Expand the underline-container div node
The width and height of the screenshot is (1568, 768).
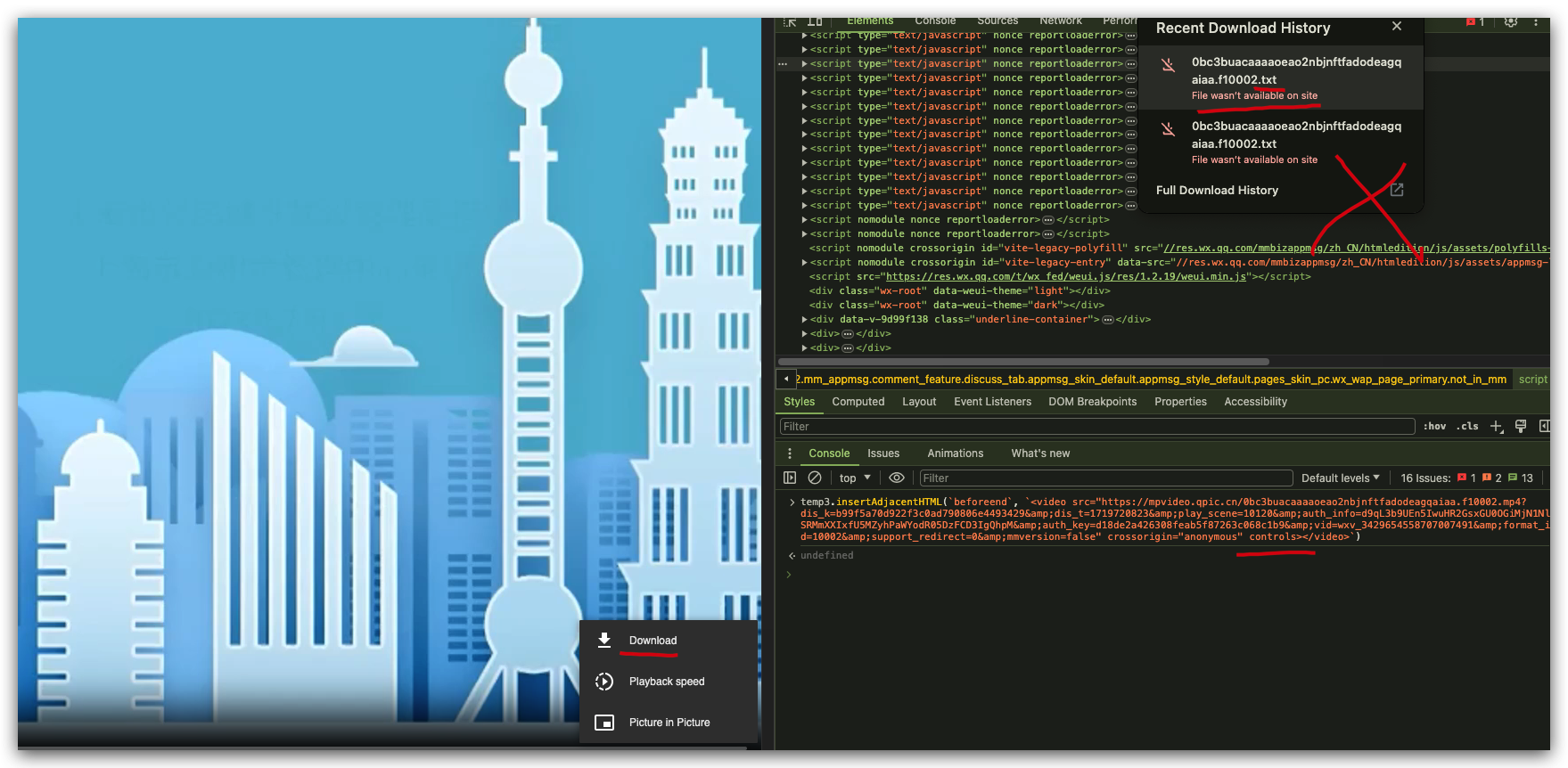pyautogui.click(x=804, y=320)
